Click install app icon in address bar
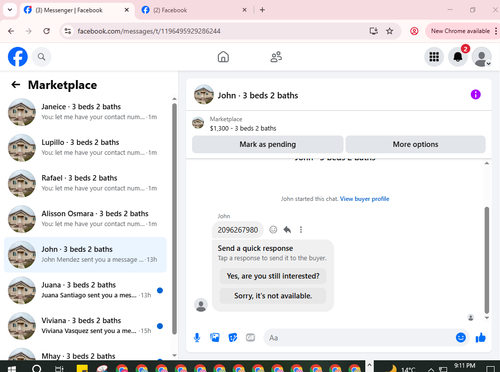Viewport: 500px width, 372px height. pos(374,31)
